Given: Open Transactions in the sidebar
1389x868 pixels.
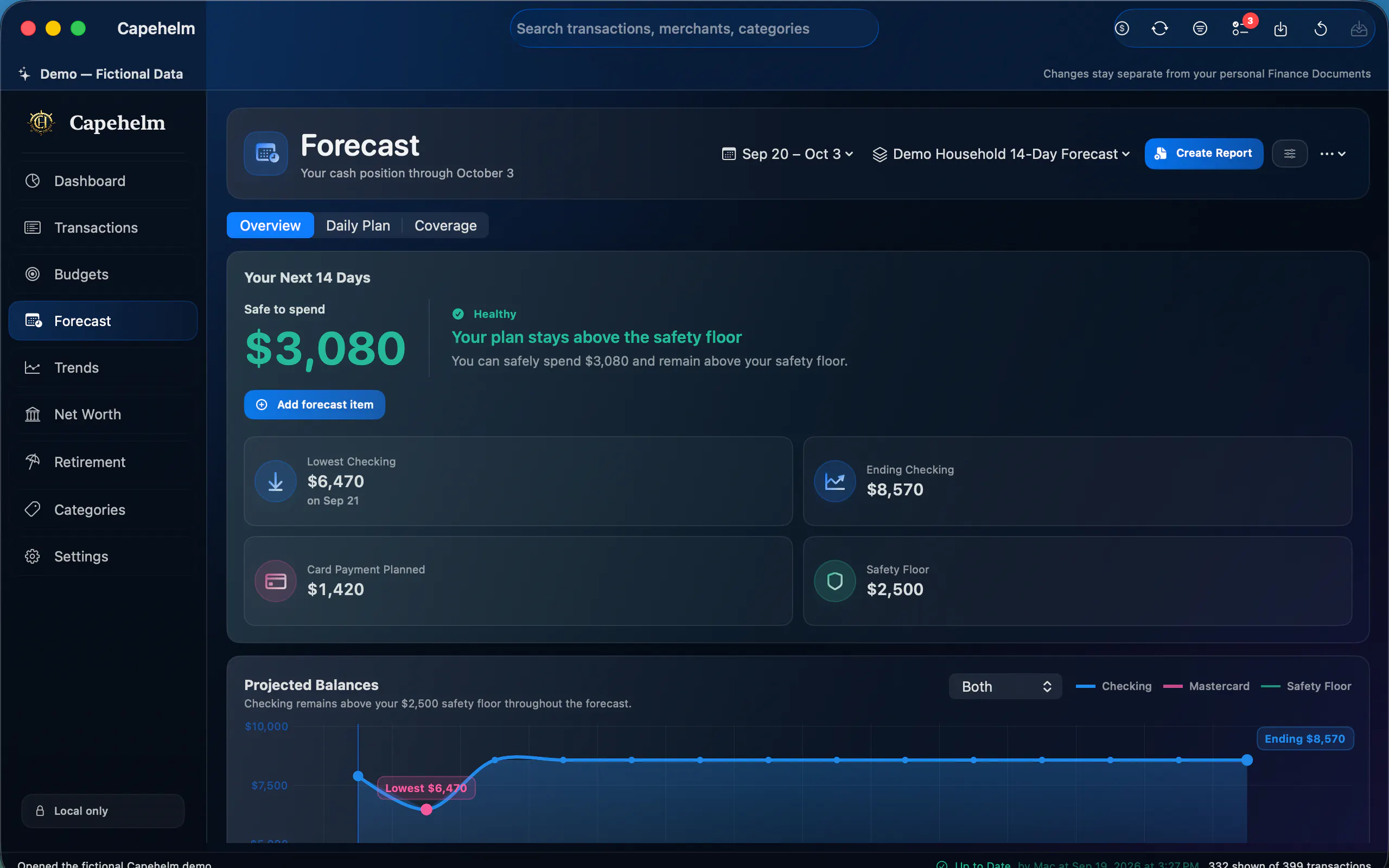Looking at the screenshot, I should pyautogui.click(x=103, y=228).
